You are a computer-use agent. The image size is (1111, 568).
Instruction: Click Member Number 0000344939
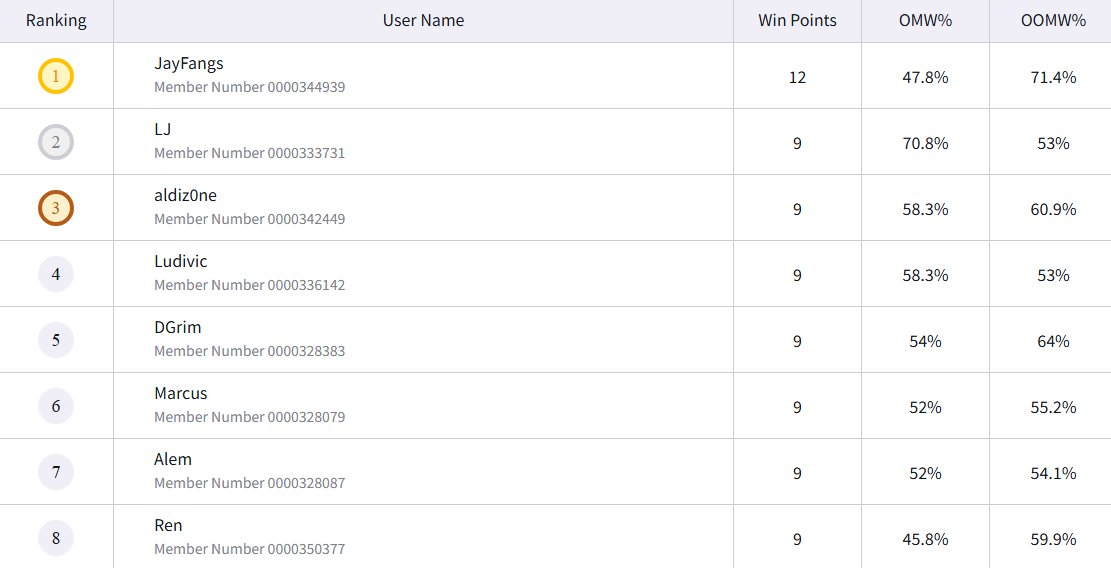click(x=249, y=87)
